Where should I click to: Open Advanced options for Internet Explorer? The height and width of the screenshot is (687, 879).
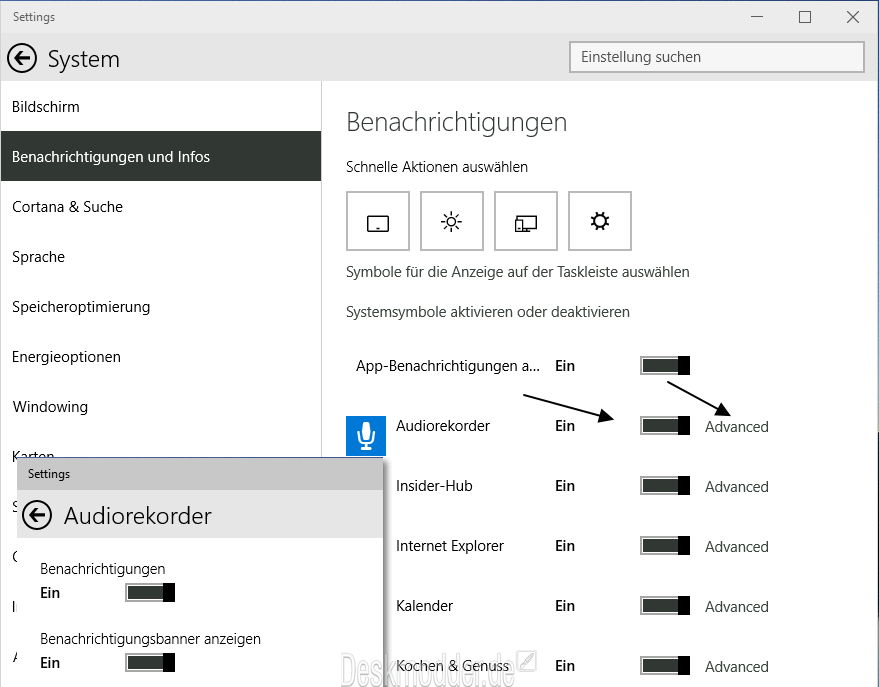[x=737, y=547]
